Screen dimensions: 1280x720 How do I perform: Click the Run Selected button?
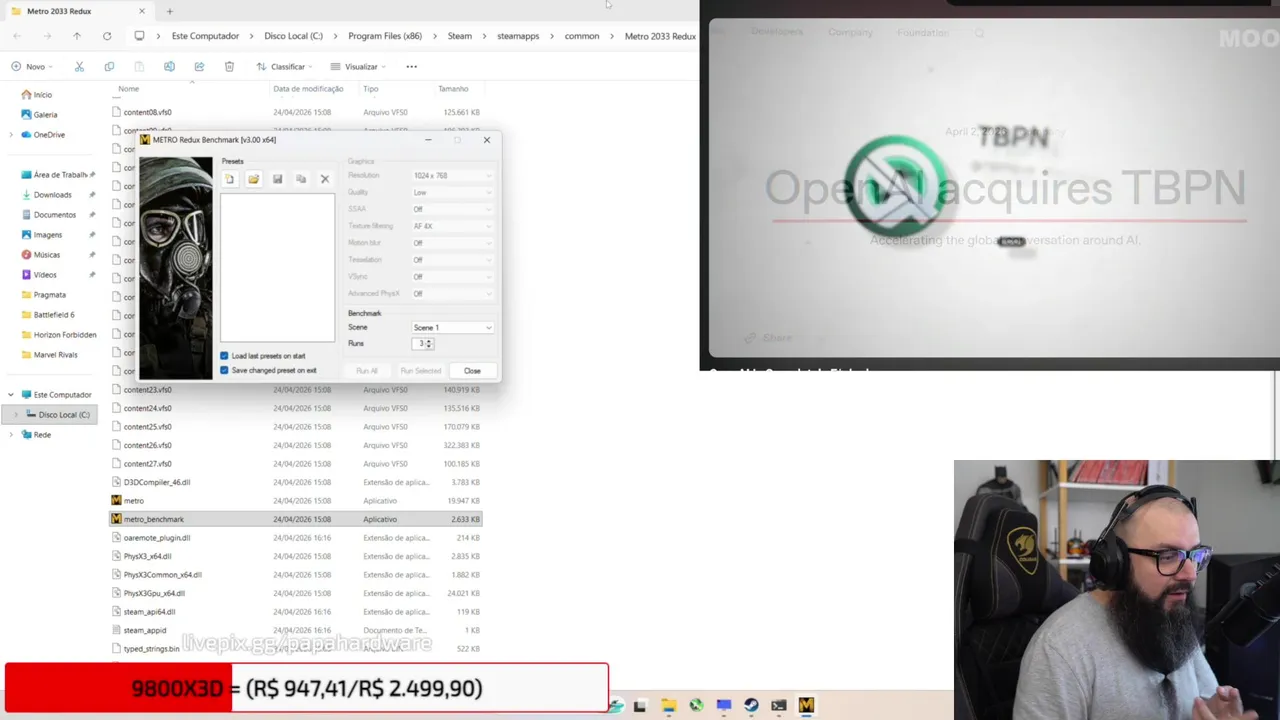tap(420, 371)
